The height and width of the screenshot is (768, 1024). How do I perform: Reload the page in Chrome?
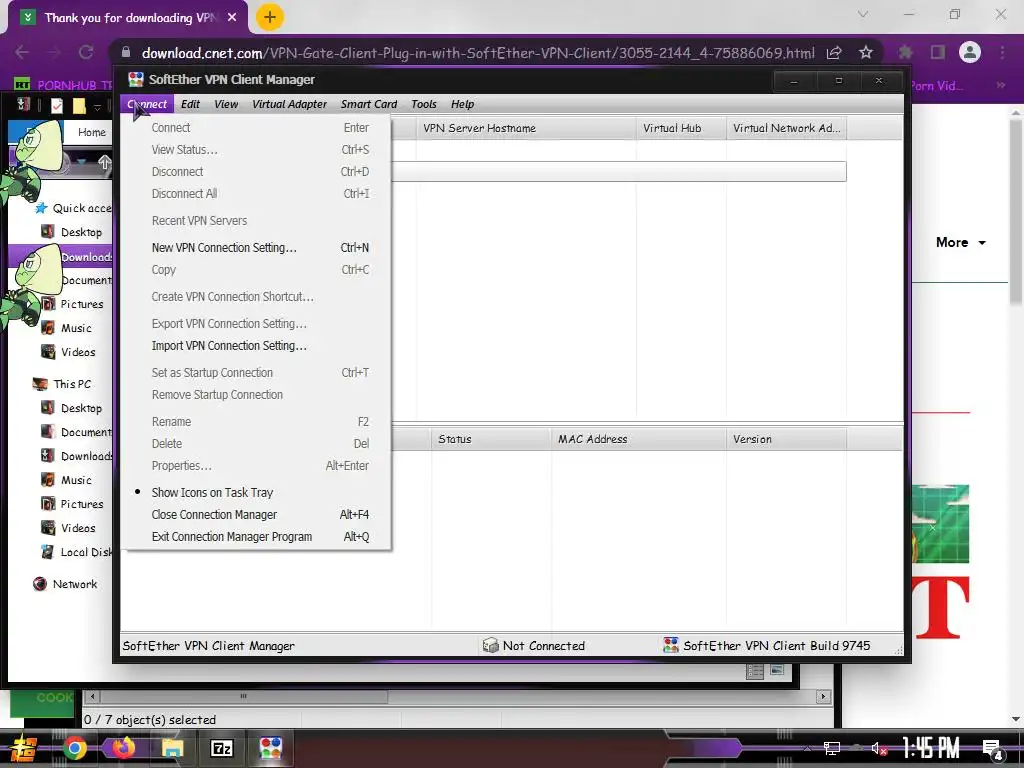[x=86, y=52]
